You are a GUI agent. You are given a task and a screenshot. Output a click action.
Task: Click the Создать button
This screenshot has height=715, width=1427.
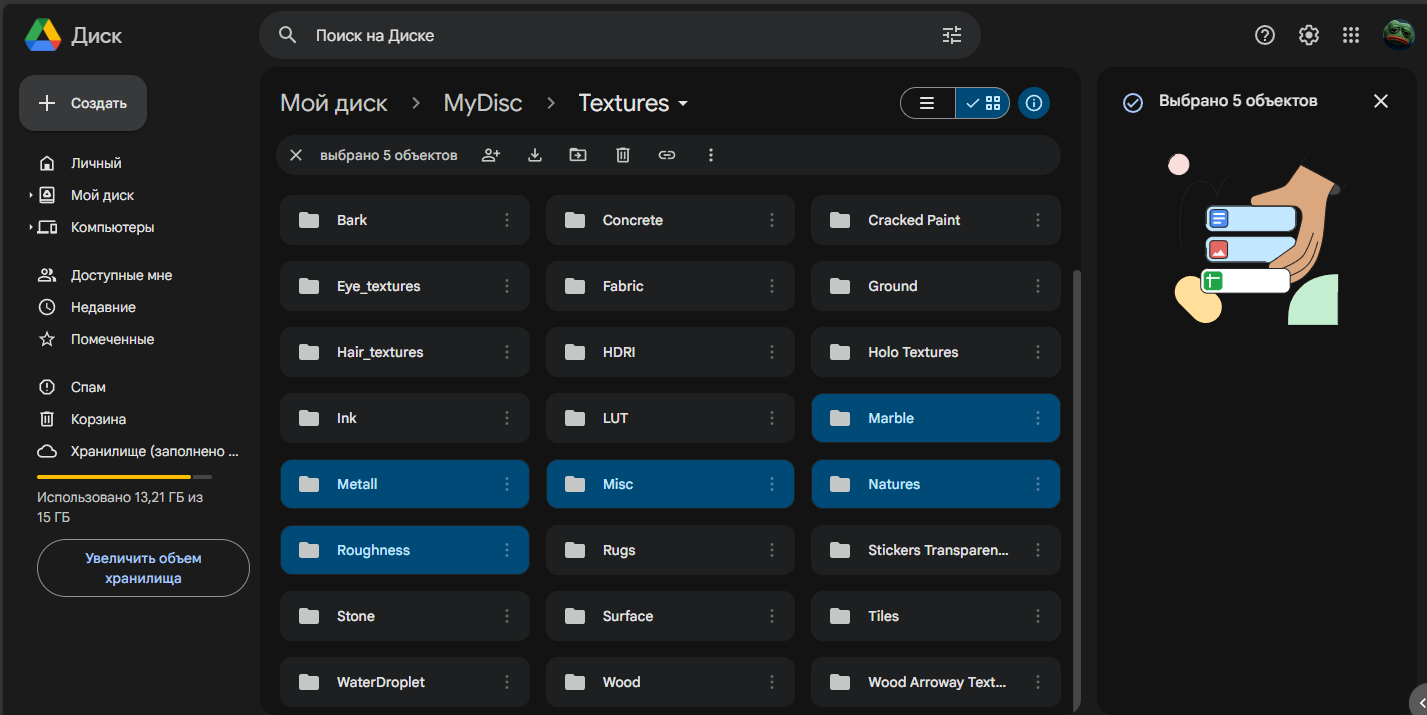coord(83,103)
